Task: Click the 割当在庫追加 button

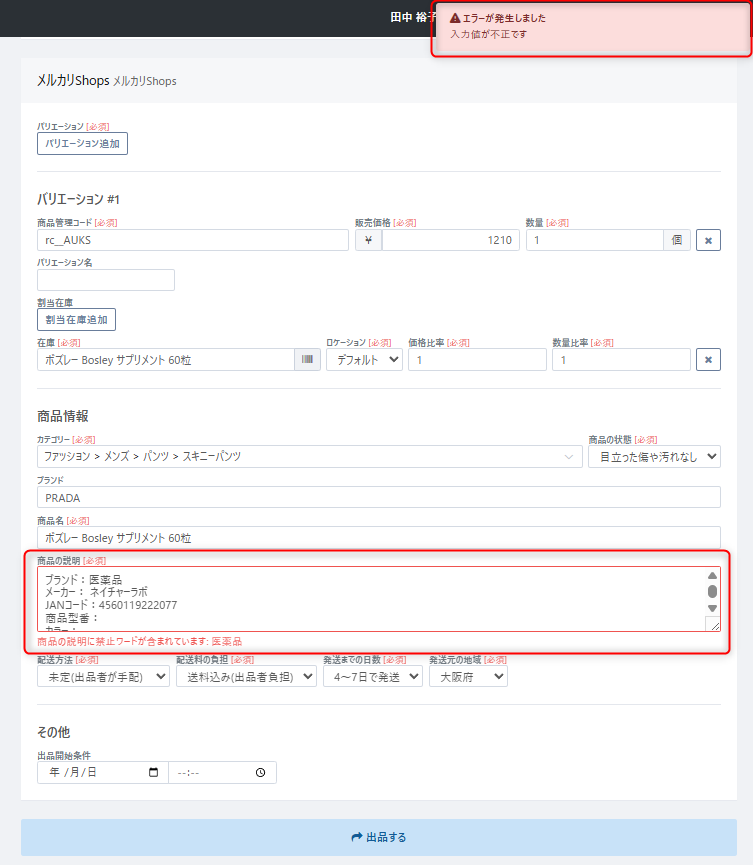Action: (x=76, y=320)
